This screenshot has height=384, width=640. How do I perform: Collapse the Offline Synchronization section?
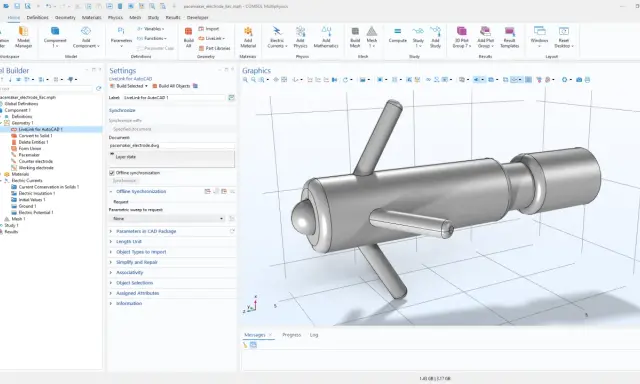click(x=111, y=191)
